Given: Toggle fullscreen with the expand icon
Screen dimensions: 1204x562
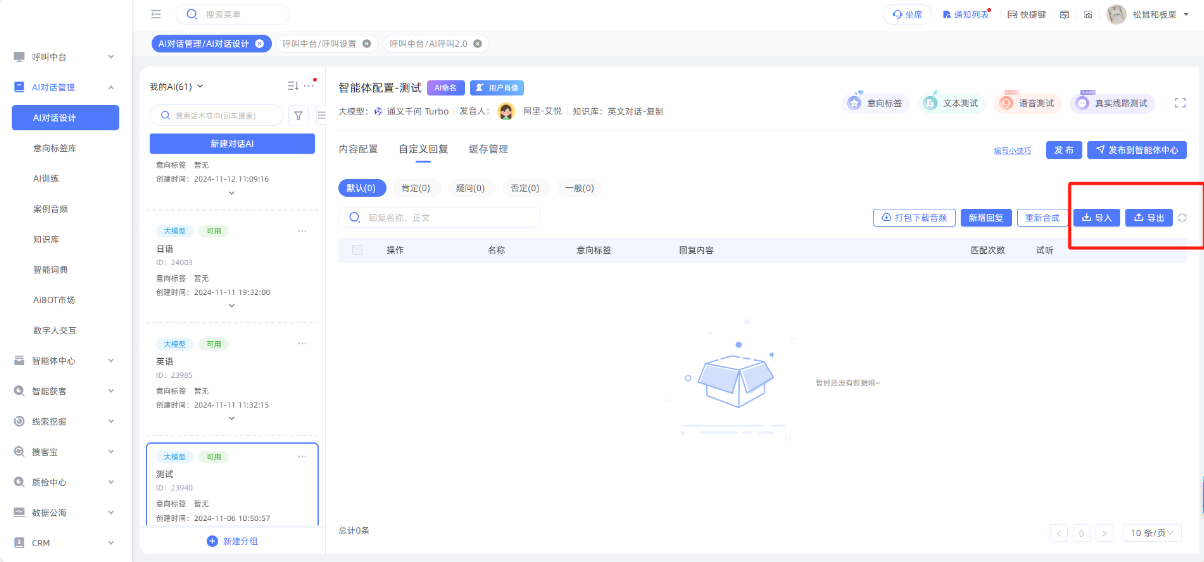Looking at the screenshot, I should (1180, 103).
